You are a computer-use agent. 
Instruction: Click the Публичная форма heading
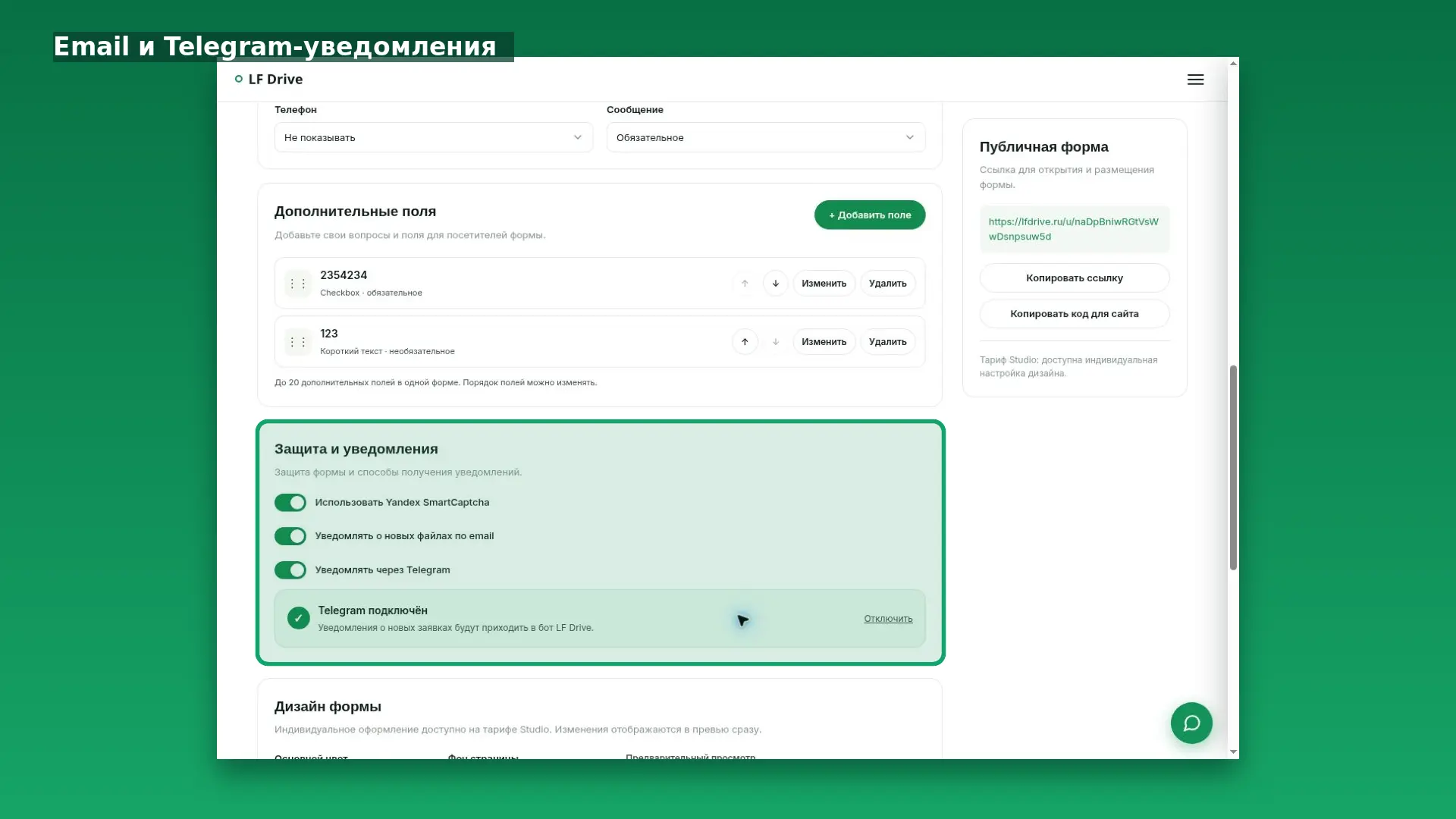tap(1043, 147)
